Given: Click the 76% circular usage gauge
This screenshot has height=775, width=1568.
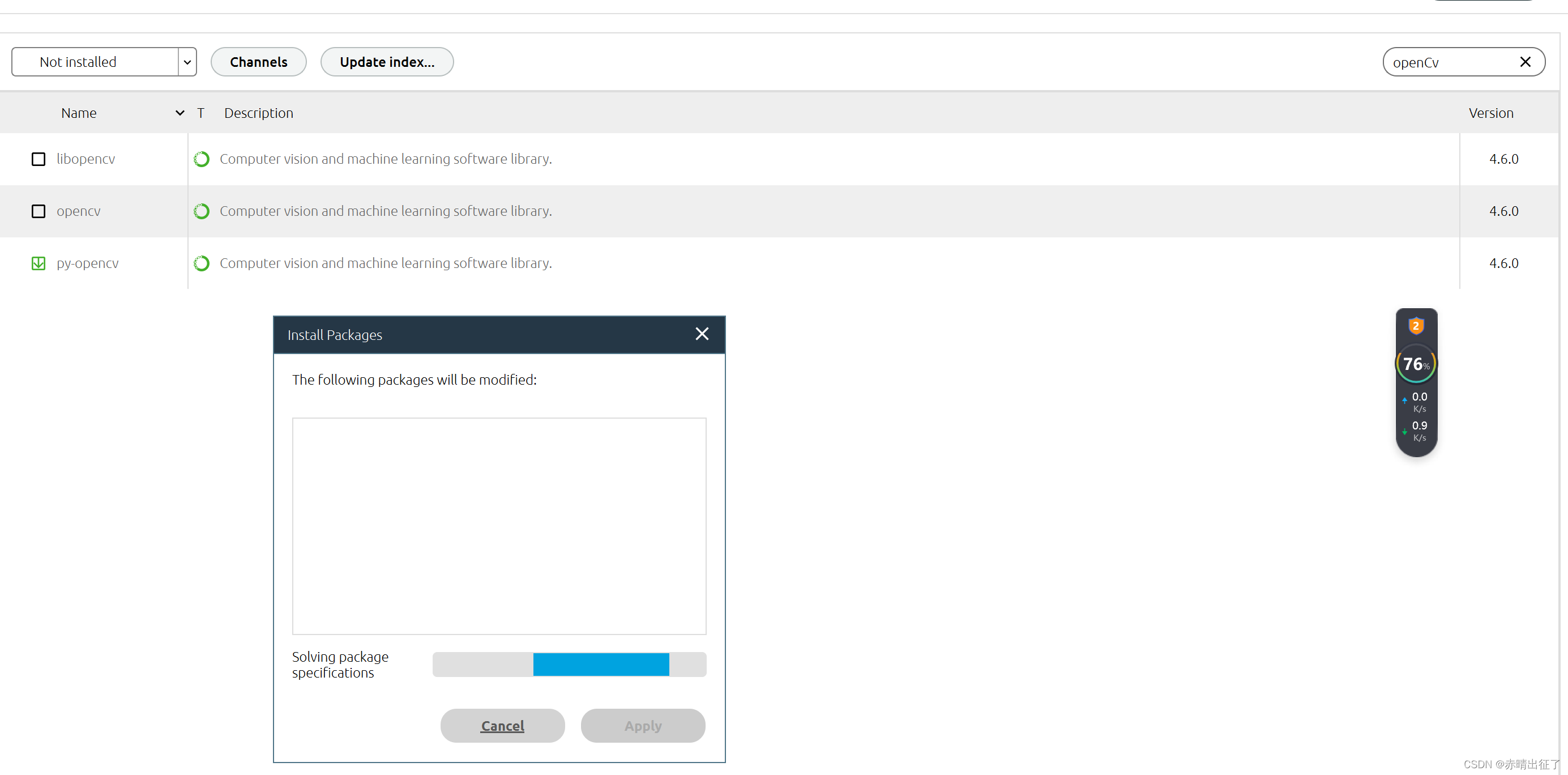Looking at the screenshot, I should click(1416, 364).
